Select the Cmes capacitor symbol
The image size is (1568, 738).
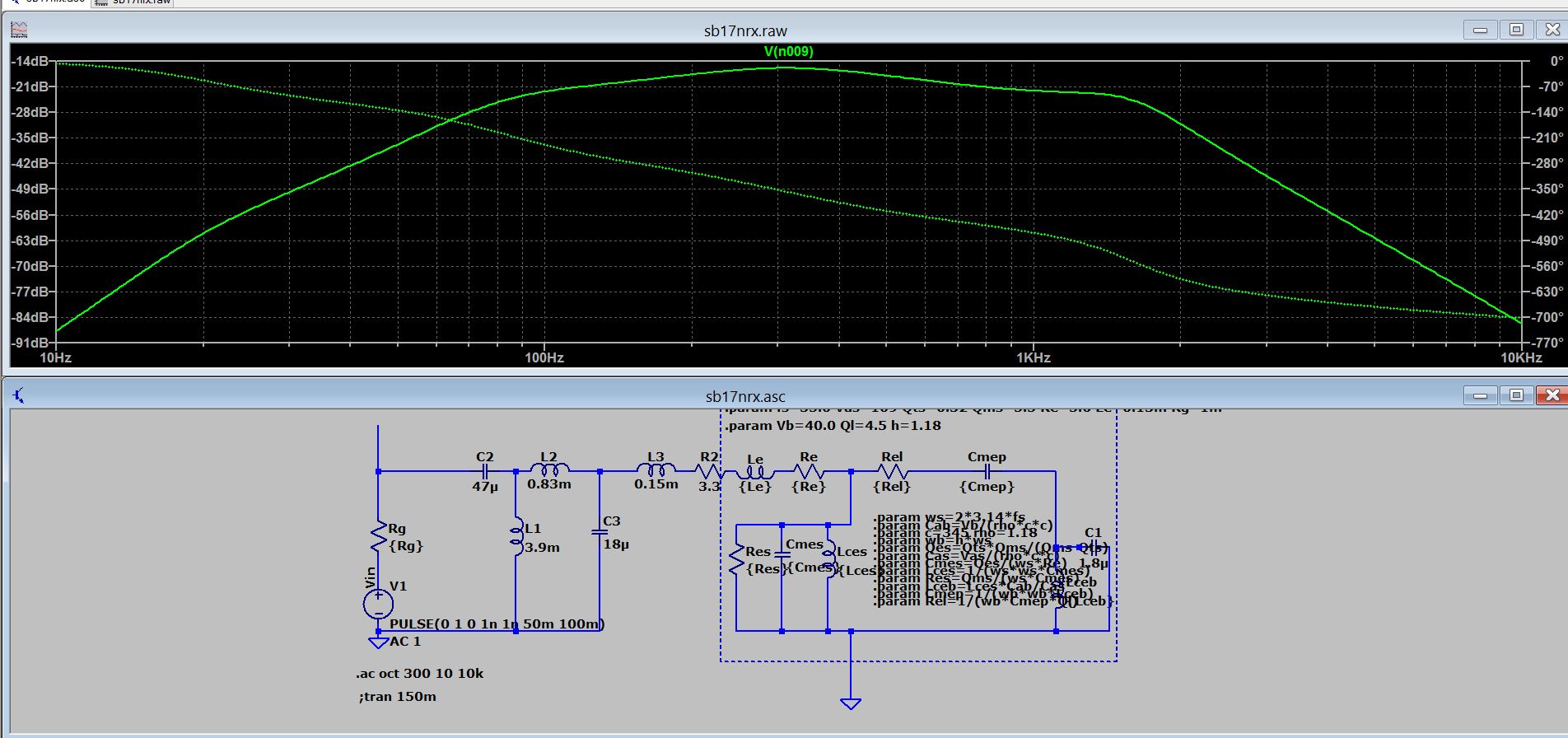coord(782,555)
